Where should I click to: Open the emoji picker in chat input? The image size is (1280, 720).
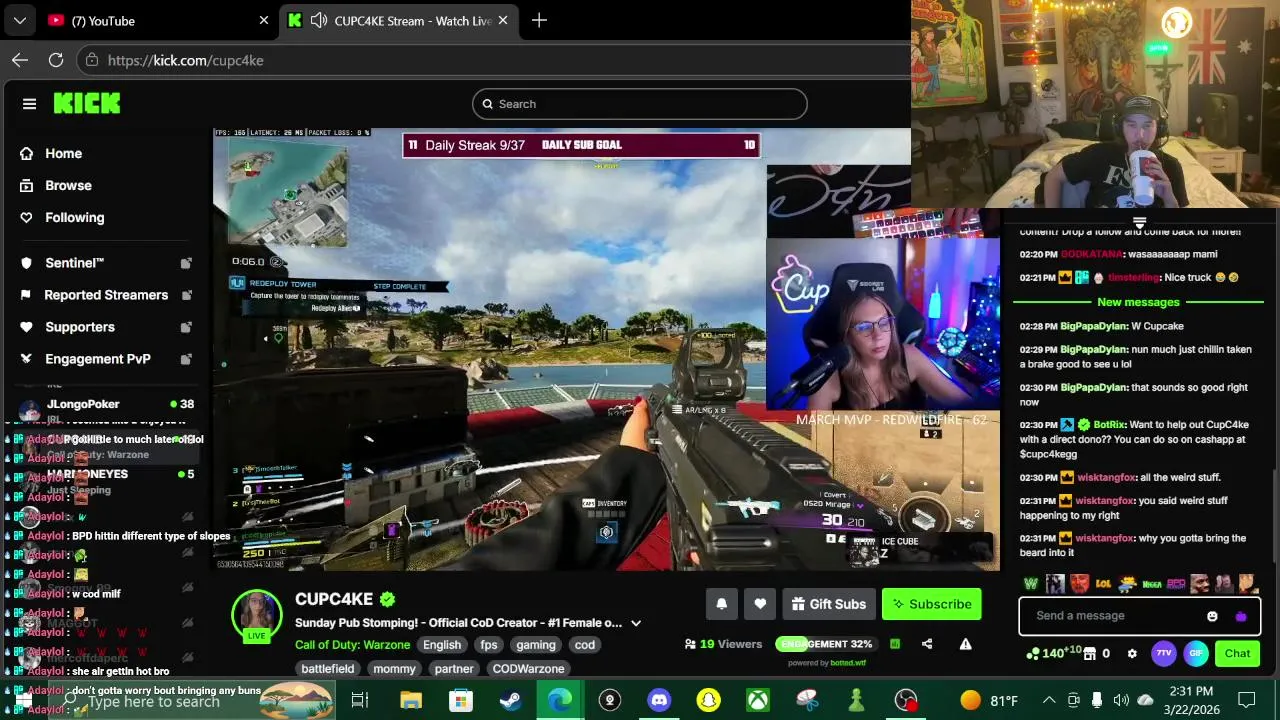[1212, 616]
